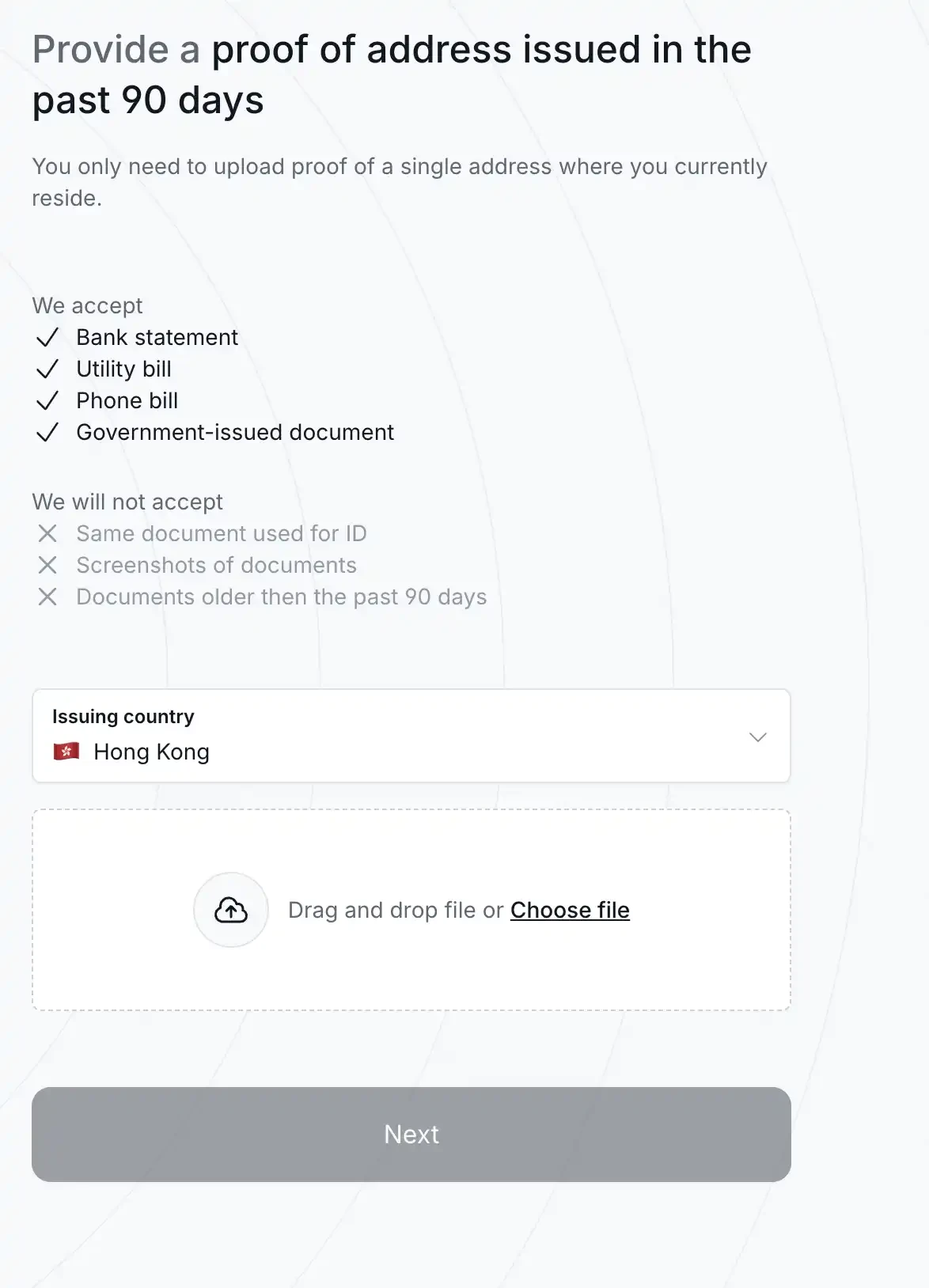Click the Issuing country field label
The image size is (929, 1288).
tap(123, 716)
